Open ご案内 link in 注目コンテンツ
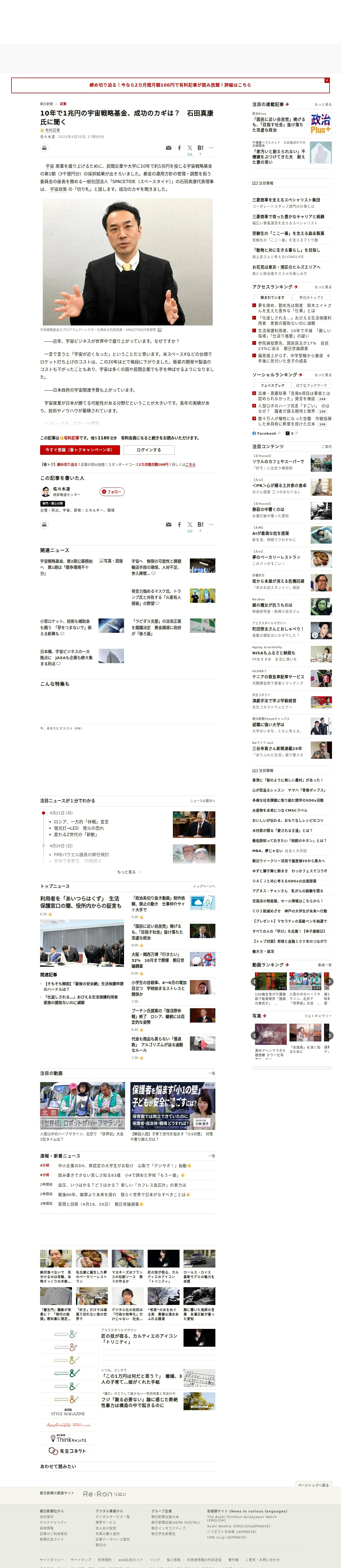 [x=327, y=447]
